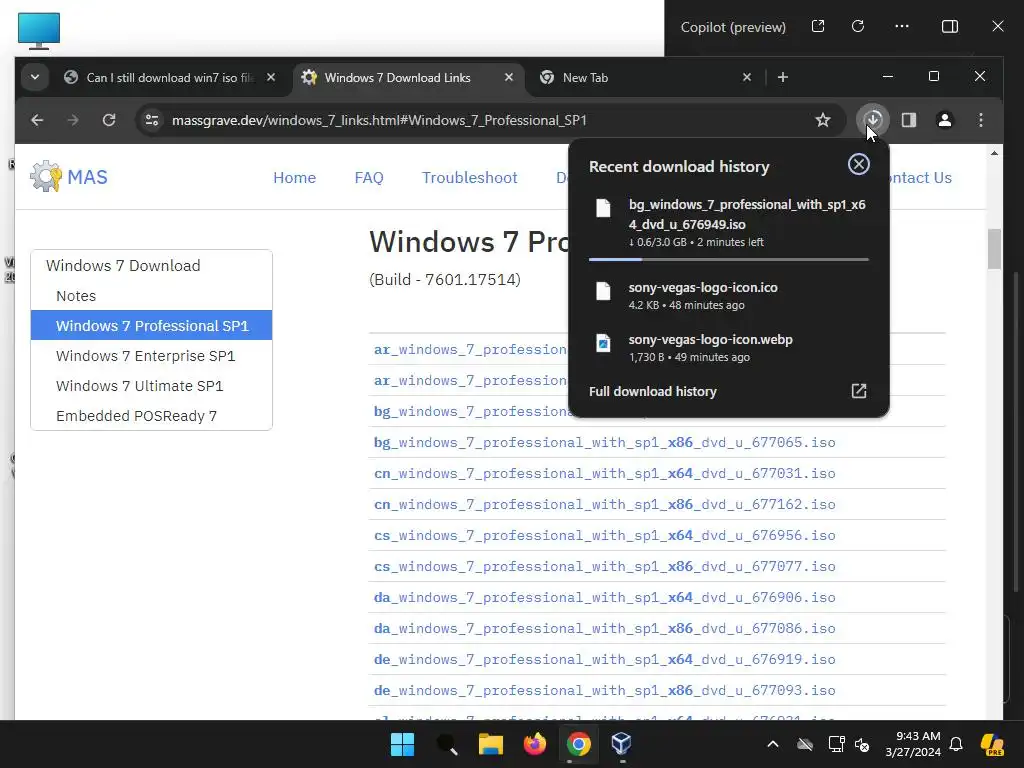Show hidden system tray icons chevron

[773, 744]
